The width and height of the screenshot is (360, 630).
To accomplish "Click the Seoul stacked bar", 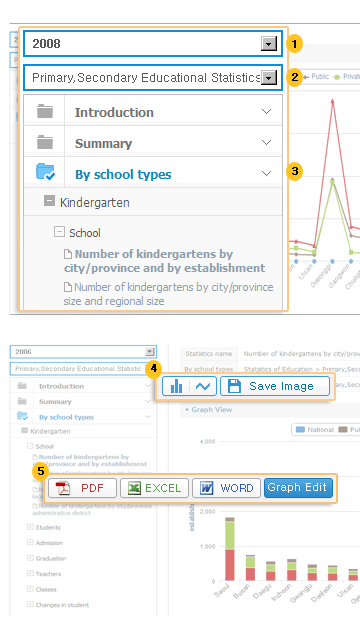I will [230, 549].
